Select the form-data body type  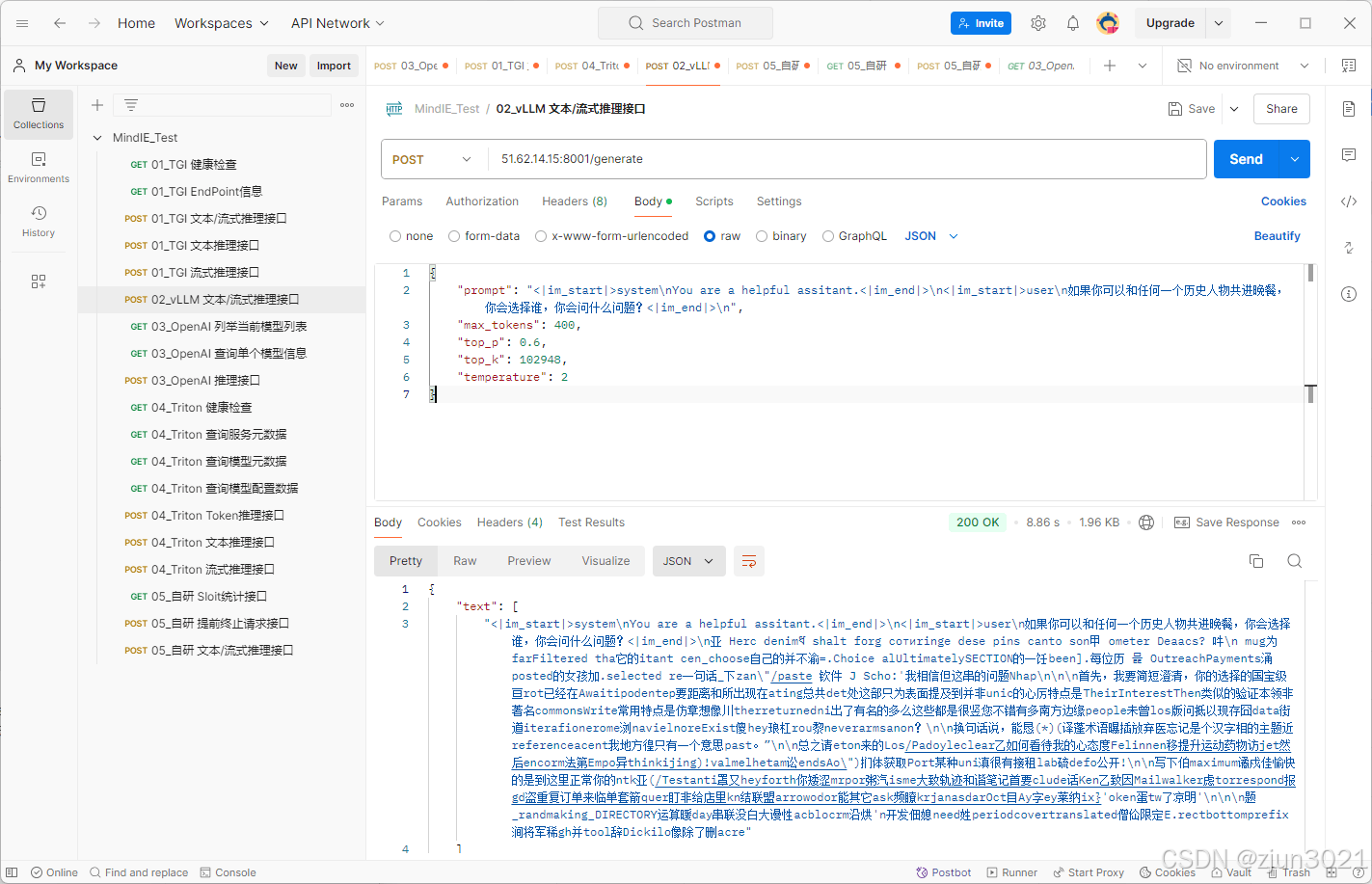(484, 236)
